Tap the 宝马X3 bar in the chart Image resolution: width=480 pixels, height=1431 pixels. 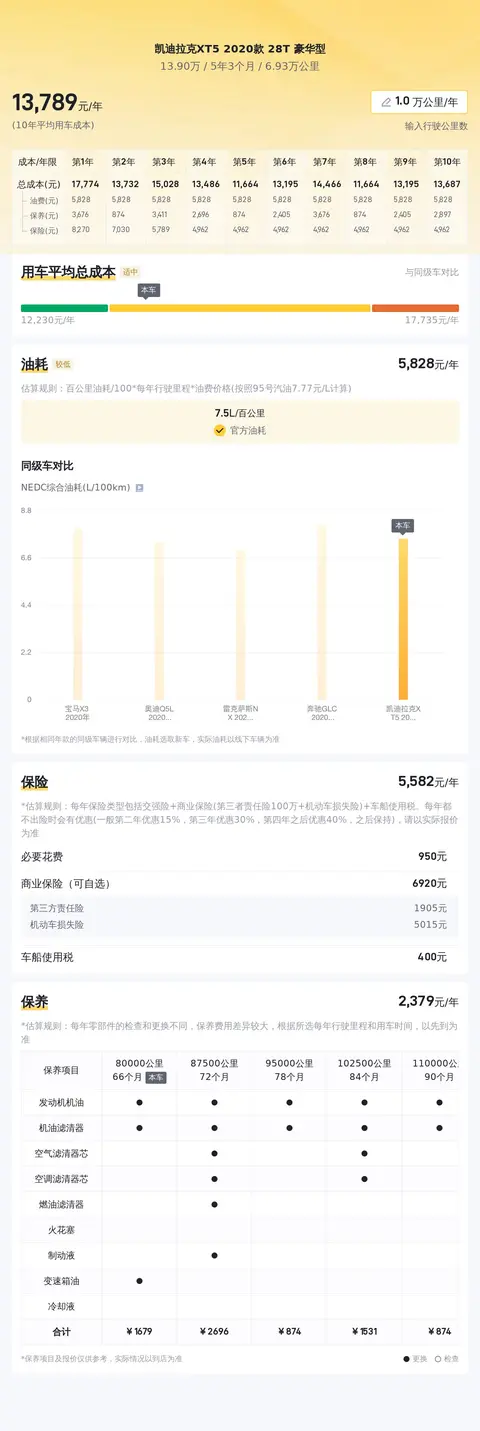(x=77, y=614)
